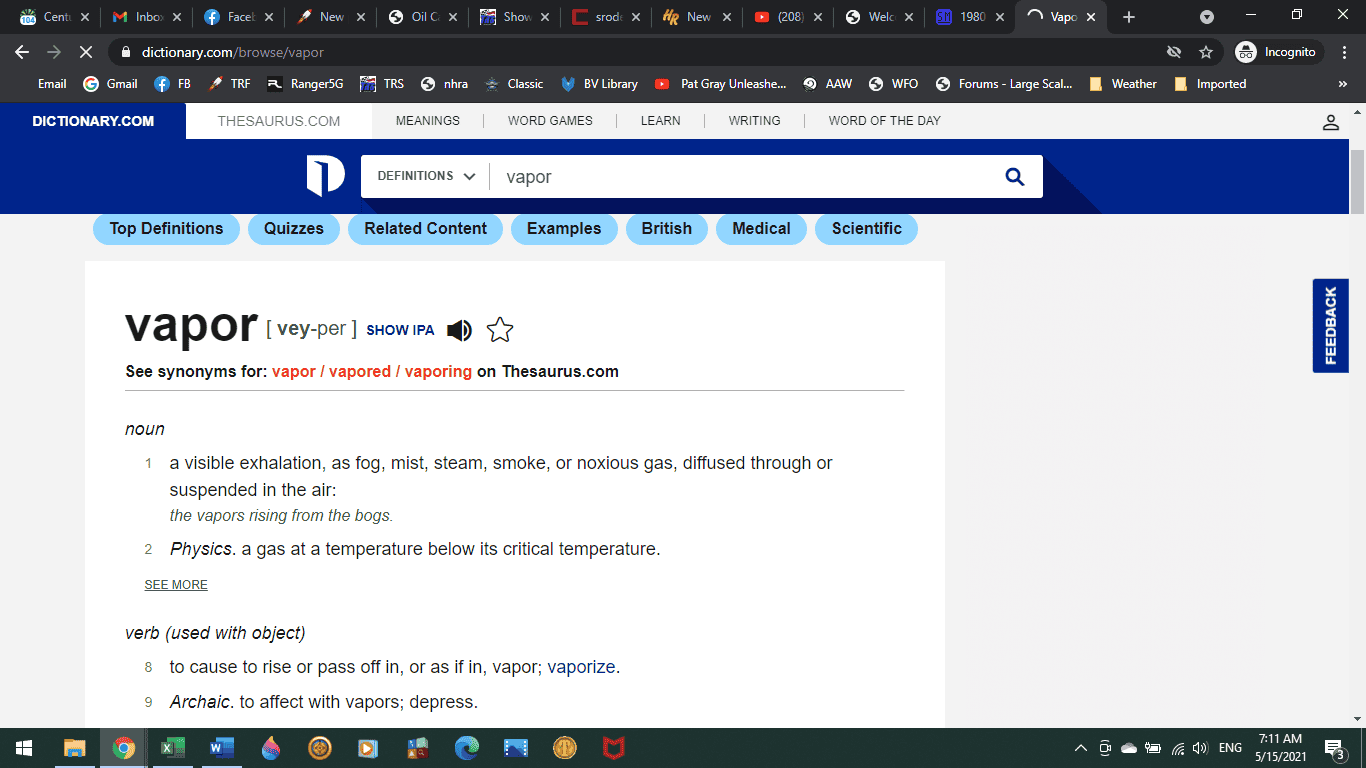Toggle SHOW IPA pronunciation
Viewport: 1366px width, 768px height.
click(x=400, y=330)
